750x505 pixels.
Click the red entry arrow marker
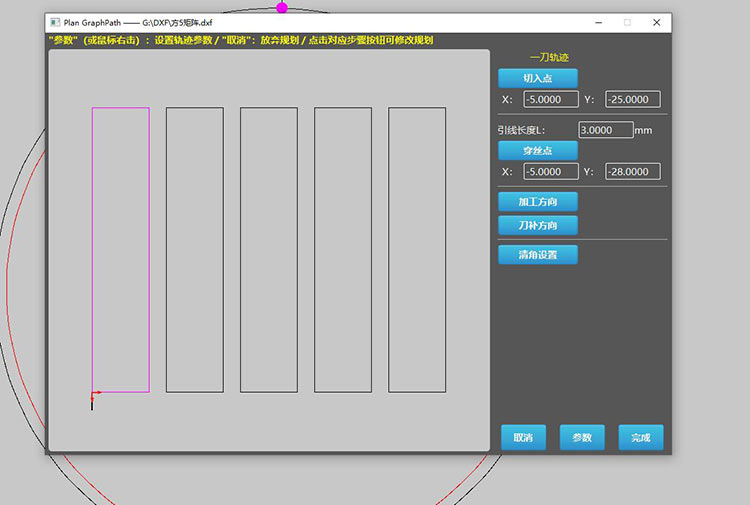coord(96,395)
